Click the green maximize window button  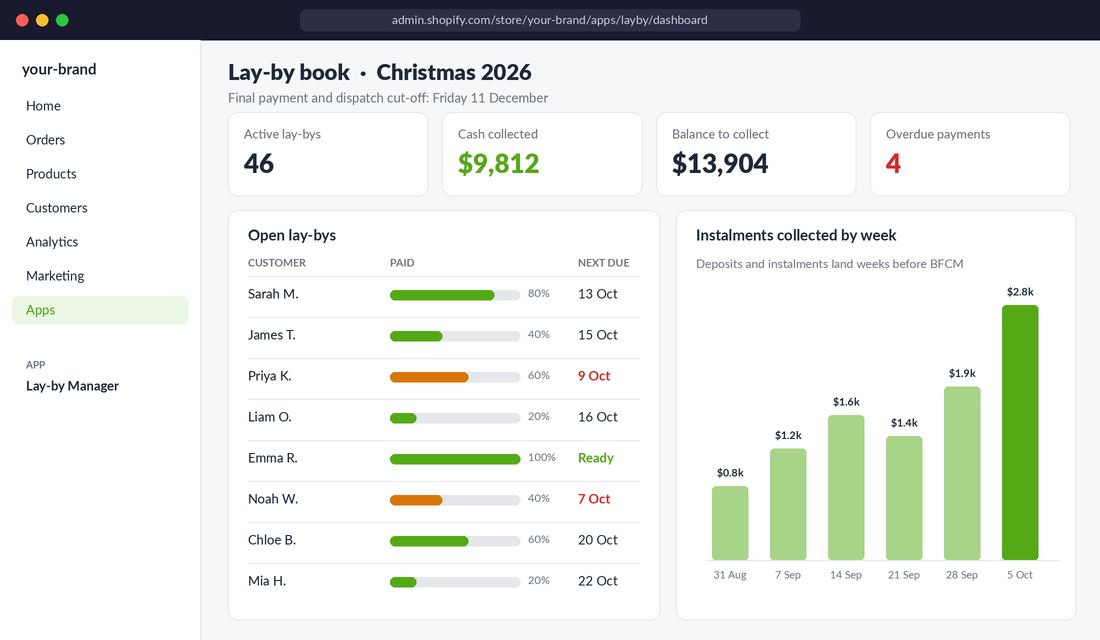coord(62,20)
